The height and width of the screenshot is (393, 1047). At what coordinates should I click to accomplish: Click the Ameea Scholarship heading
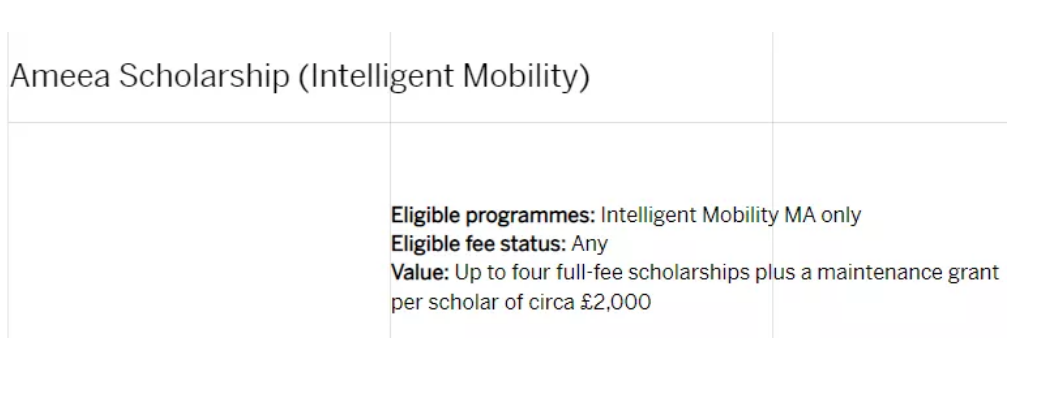coord(300,77)
